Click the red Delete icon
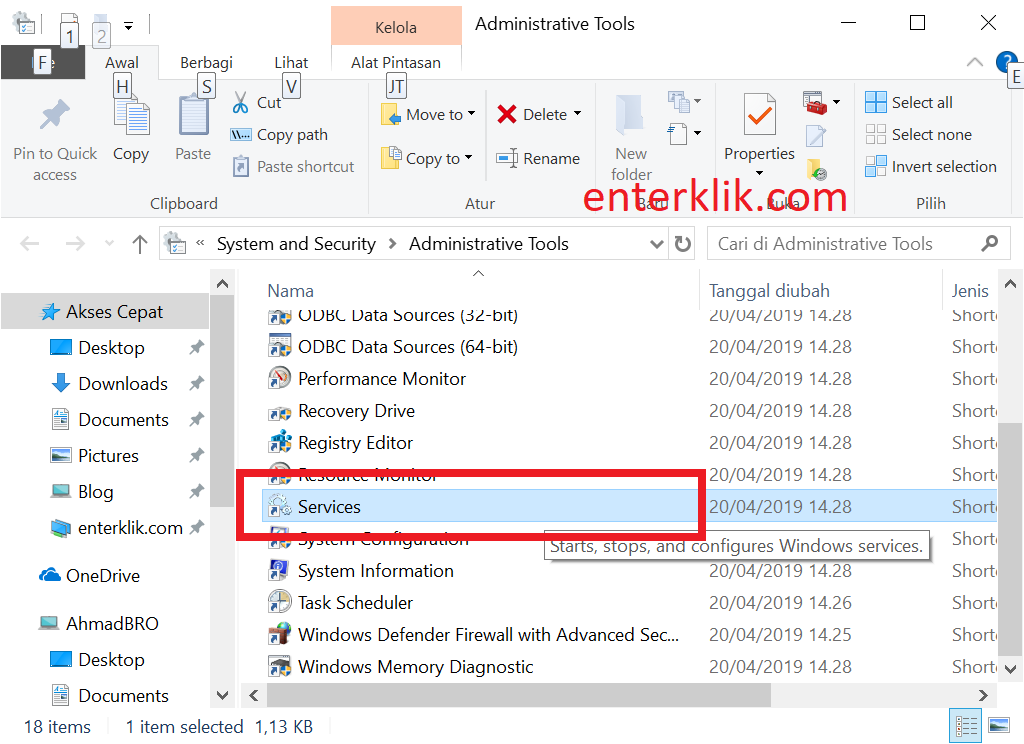The image size is (1024, 744). pyautogui.click(x=507, y=114)
